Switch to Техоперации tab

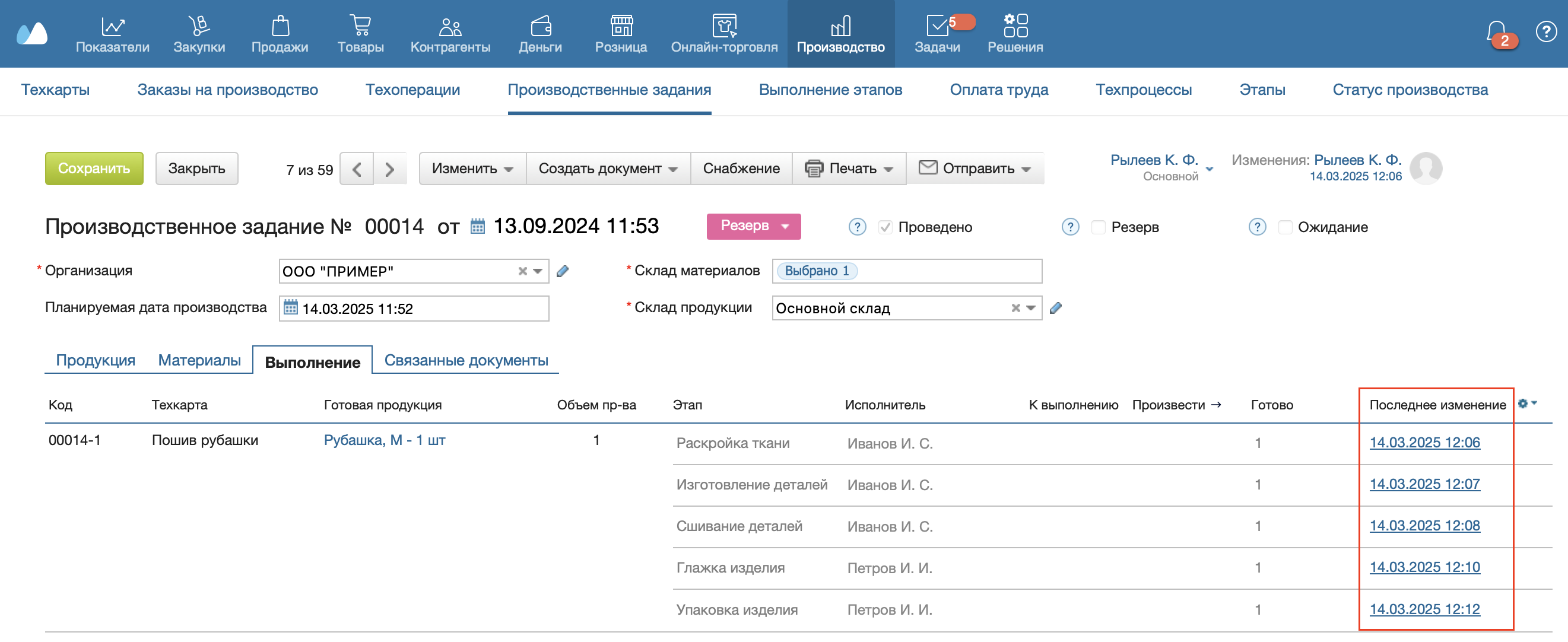412,90
